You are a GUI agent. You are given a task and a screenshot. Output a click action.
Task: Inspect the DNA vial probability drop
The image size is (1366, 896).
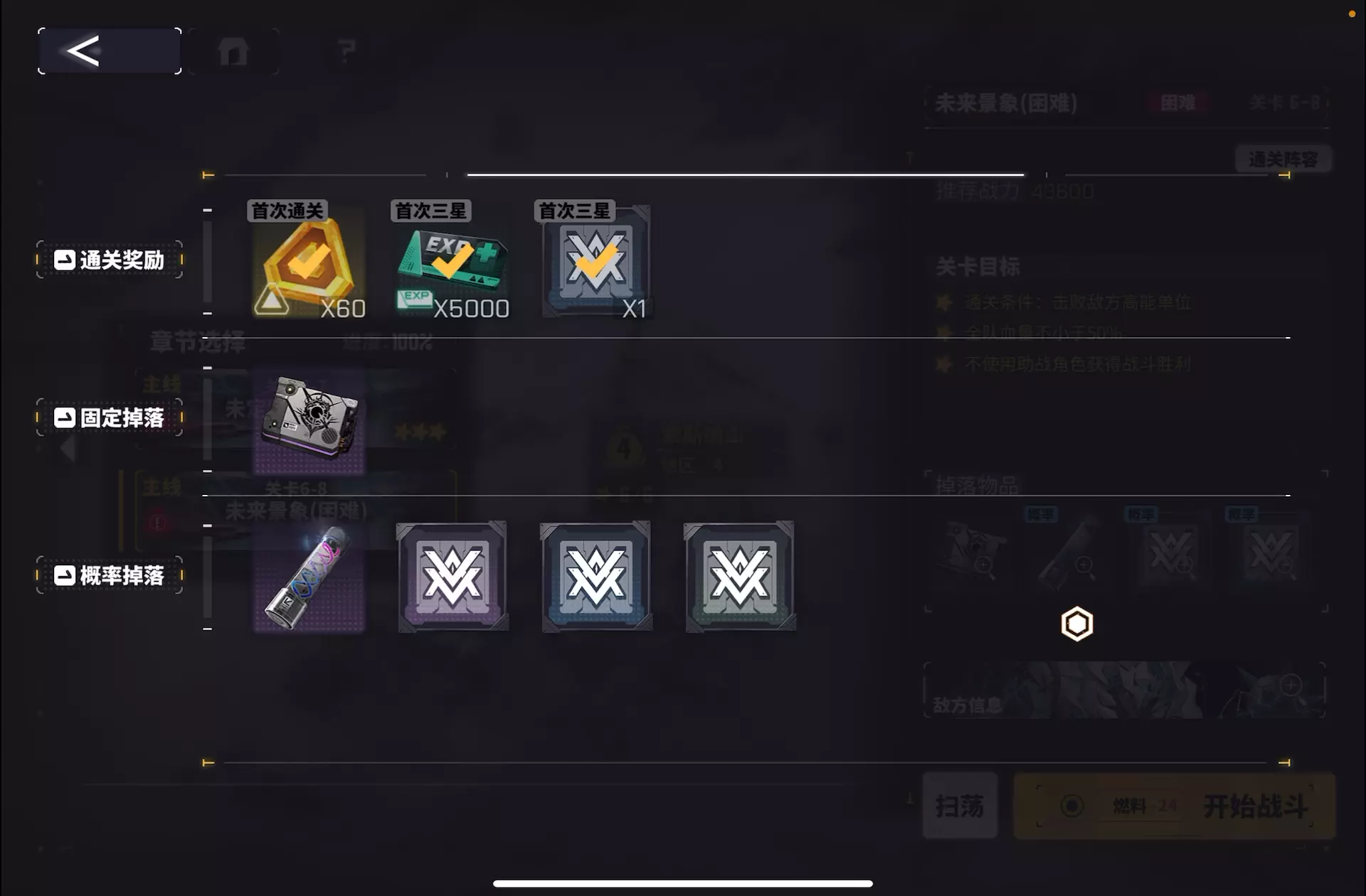(309, 577)
